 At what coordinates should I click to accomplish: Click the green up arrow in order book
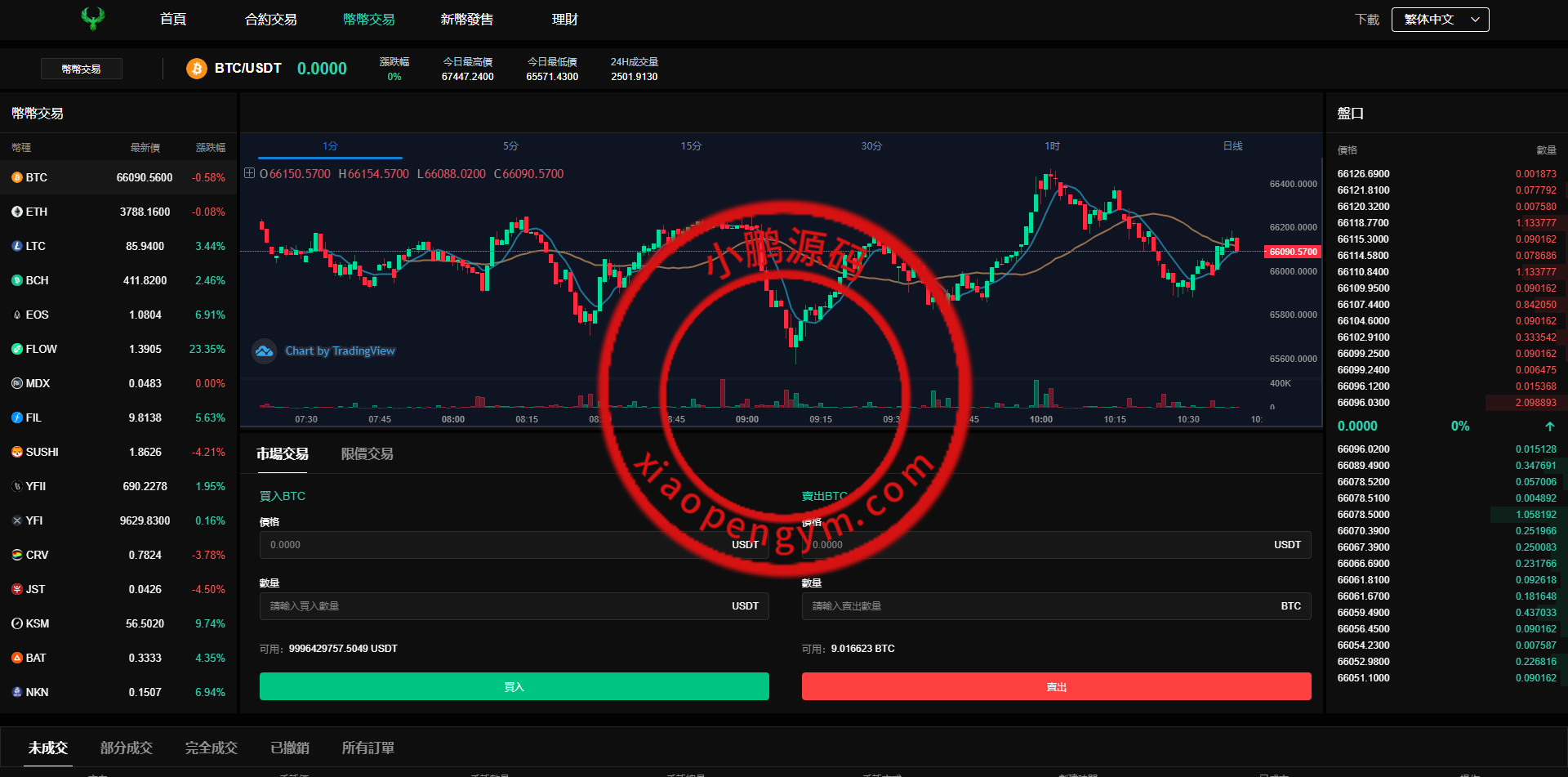(1549, 426)
